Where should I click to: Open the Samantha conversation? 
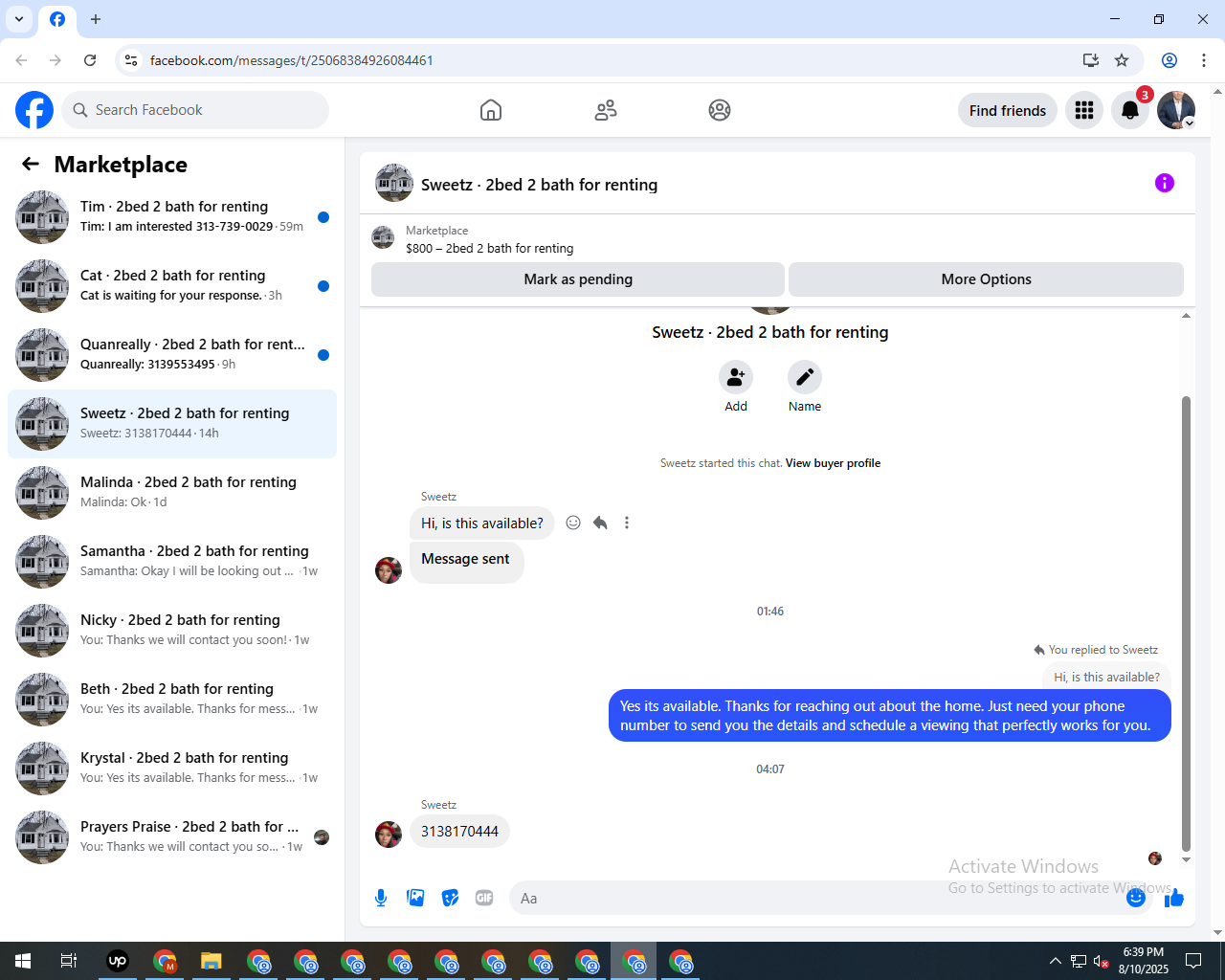172,562
